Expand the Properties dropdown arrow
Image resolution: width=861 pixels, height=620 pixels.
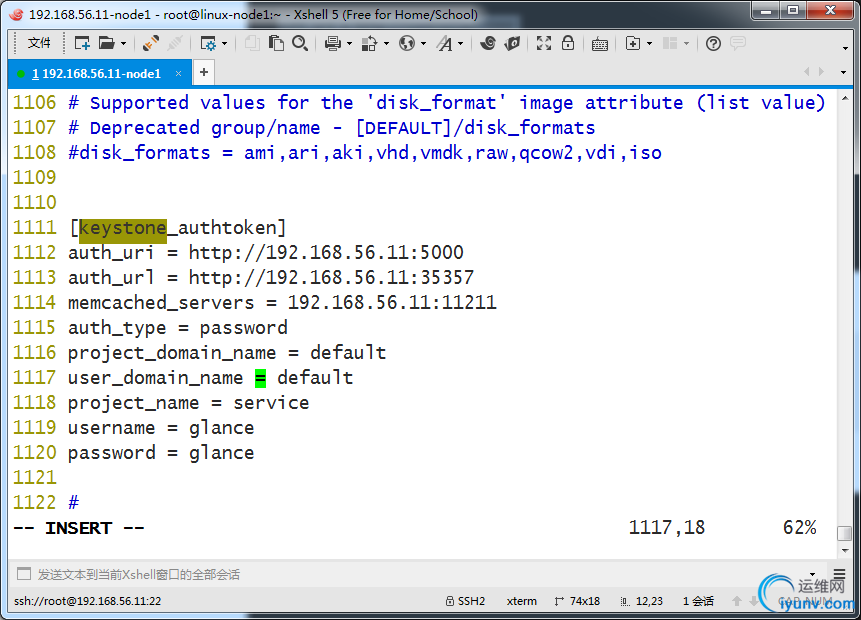[224, 43]
